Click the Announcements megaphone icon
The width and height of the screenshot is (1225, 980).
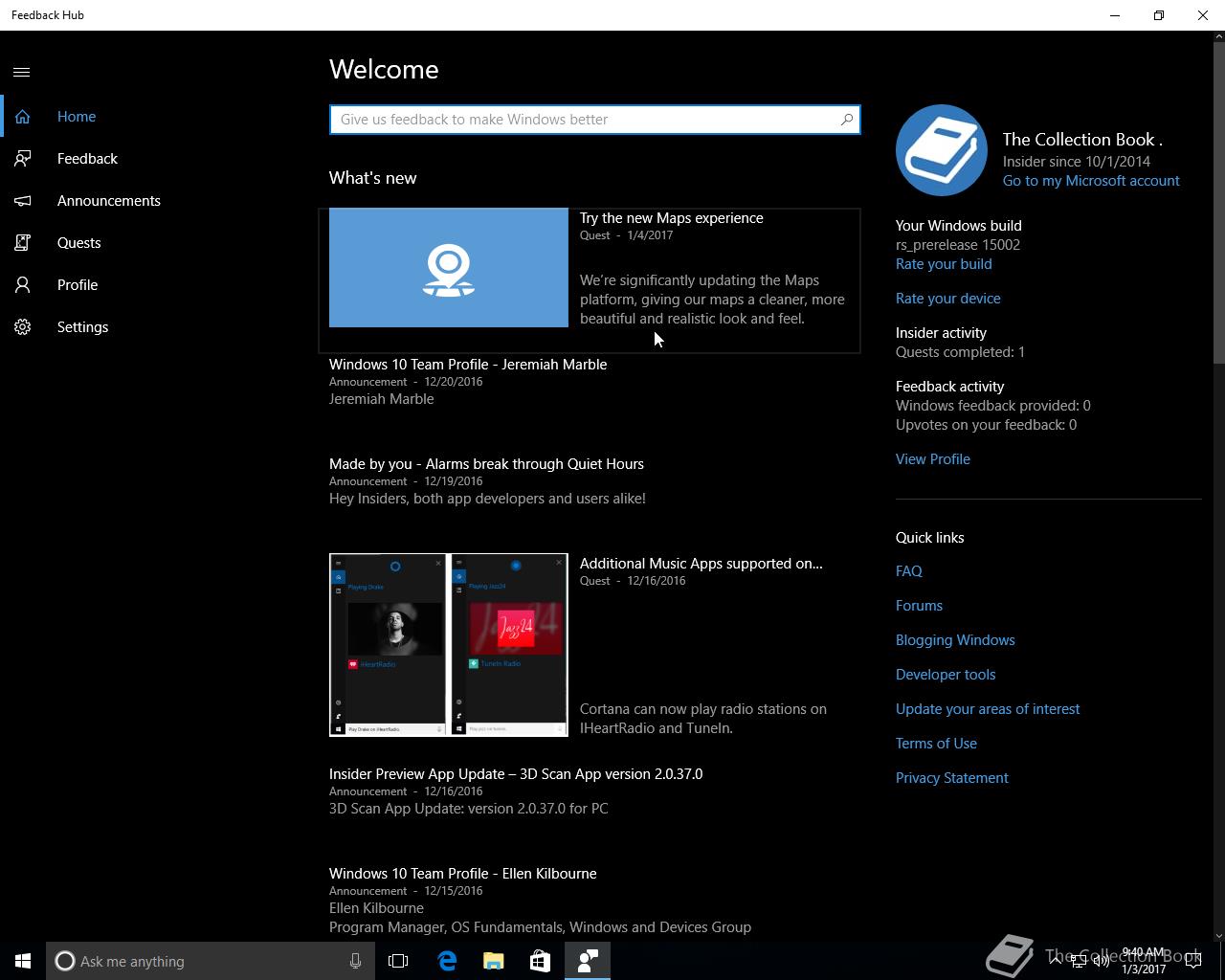tap(22, 201)
